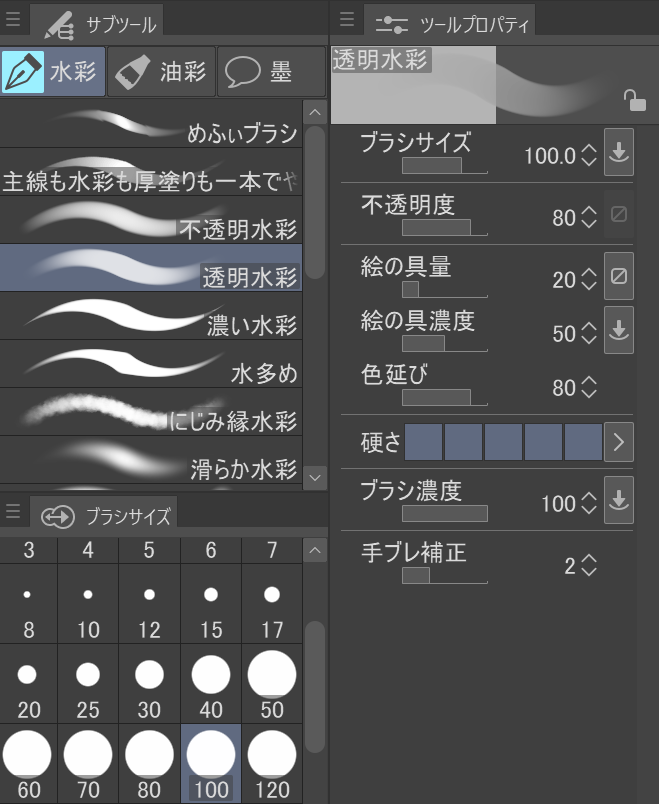Adjust the 手ブレ補正 slider
This screenshot has width=659, height=804.
click(445, 575)
